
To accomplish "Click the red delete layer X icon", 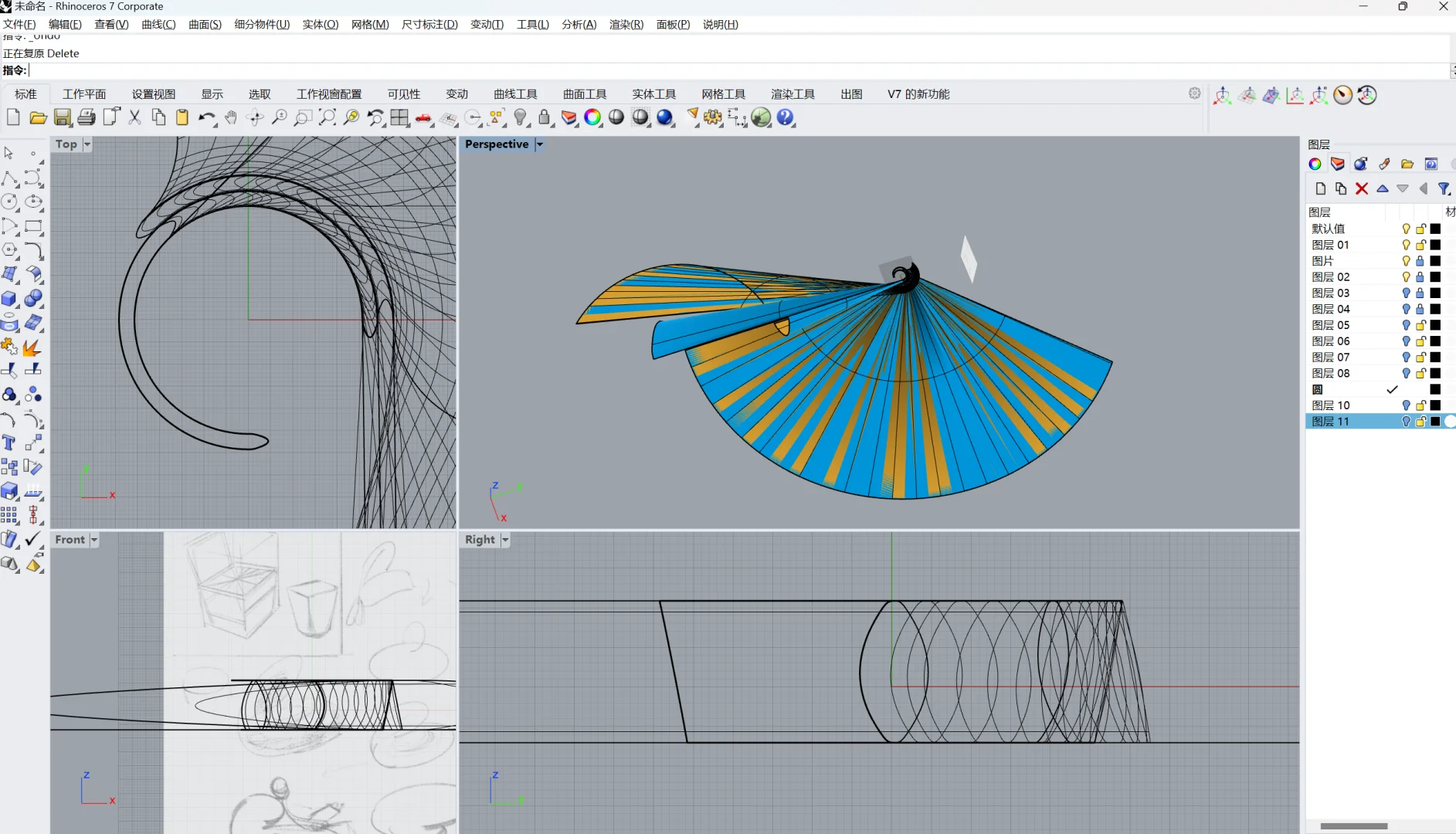I will pos(1362,188).
